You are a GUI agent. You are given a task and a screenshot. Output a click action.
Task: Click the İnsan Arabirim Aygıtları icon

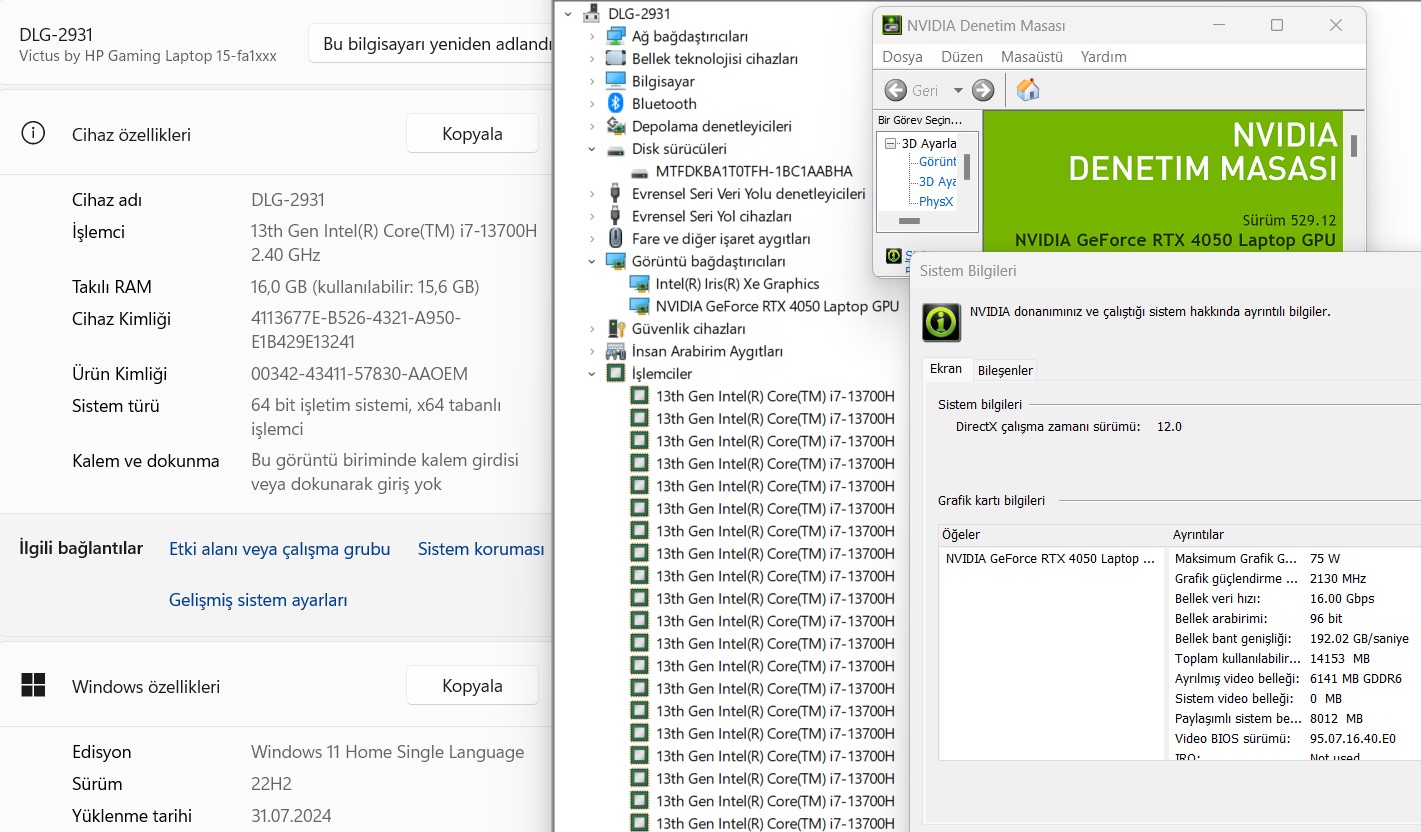point(616,351)
